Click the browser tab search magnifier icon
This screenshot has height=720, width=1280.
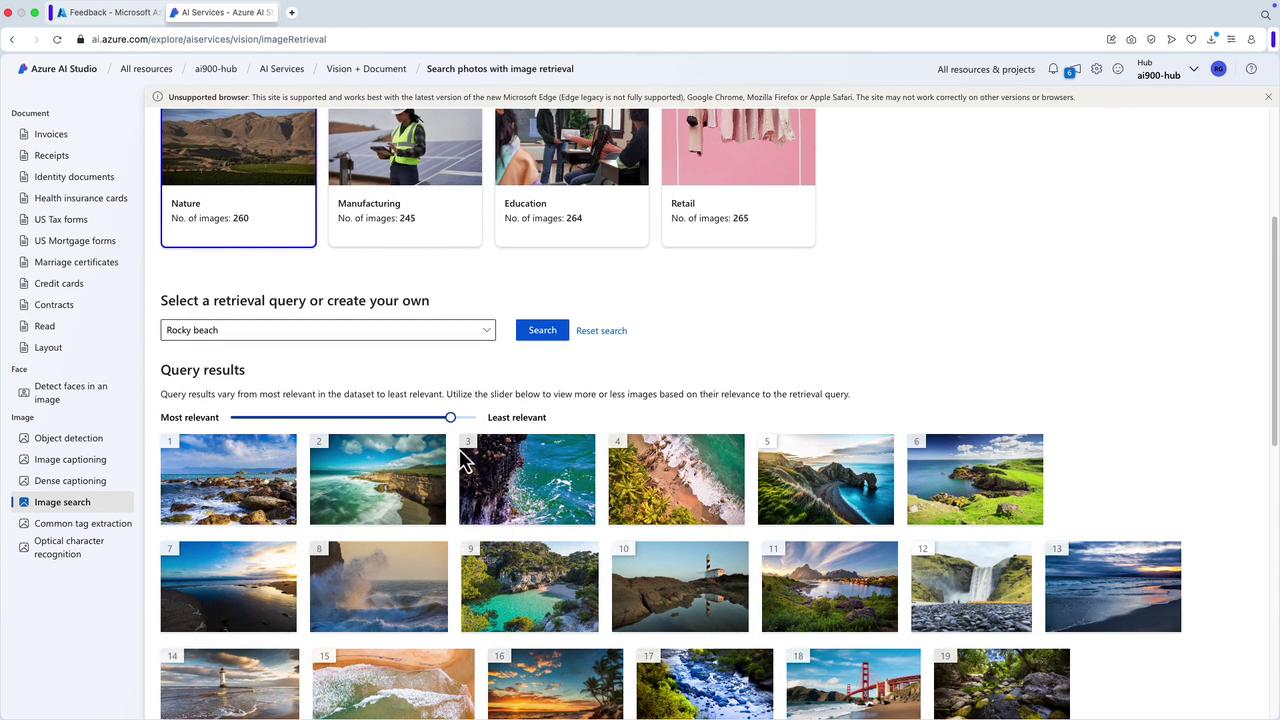(x=1266, y=14)
